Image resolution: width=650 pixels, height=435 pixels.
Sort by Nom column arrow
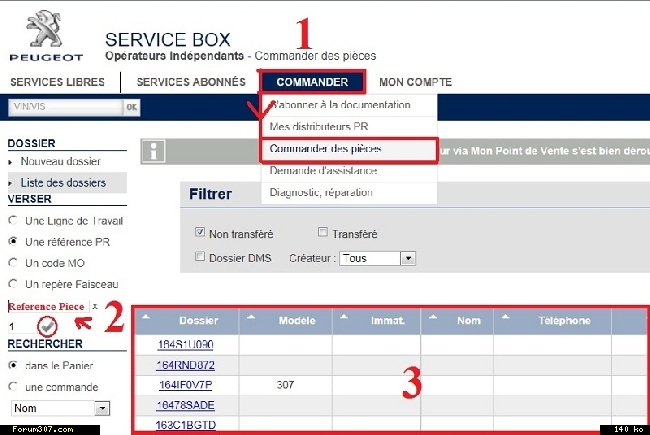coord(433,317)
